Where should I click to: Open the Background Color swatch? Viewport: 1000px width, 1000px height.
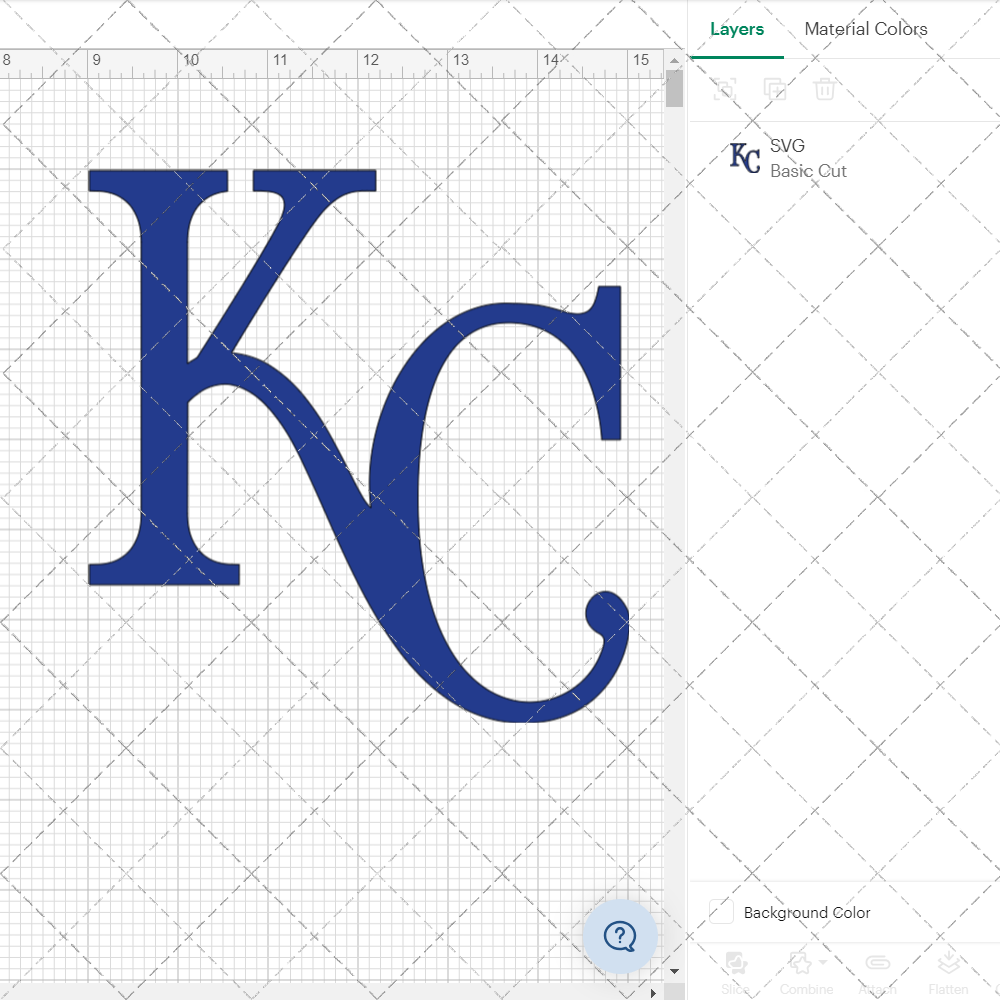tap(721, 911)
